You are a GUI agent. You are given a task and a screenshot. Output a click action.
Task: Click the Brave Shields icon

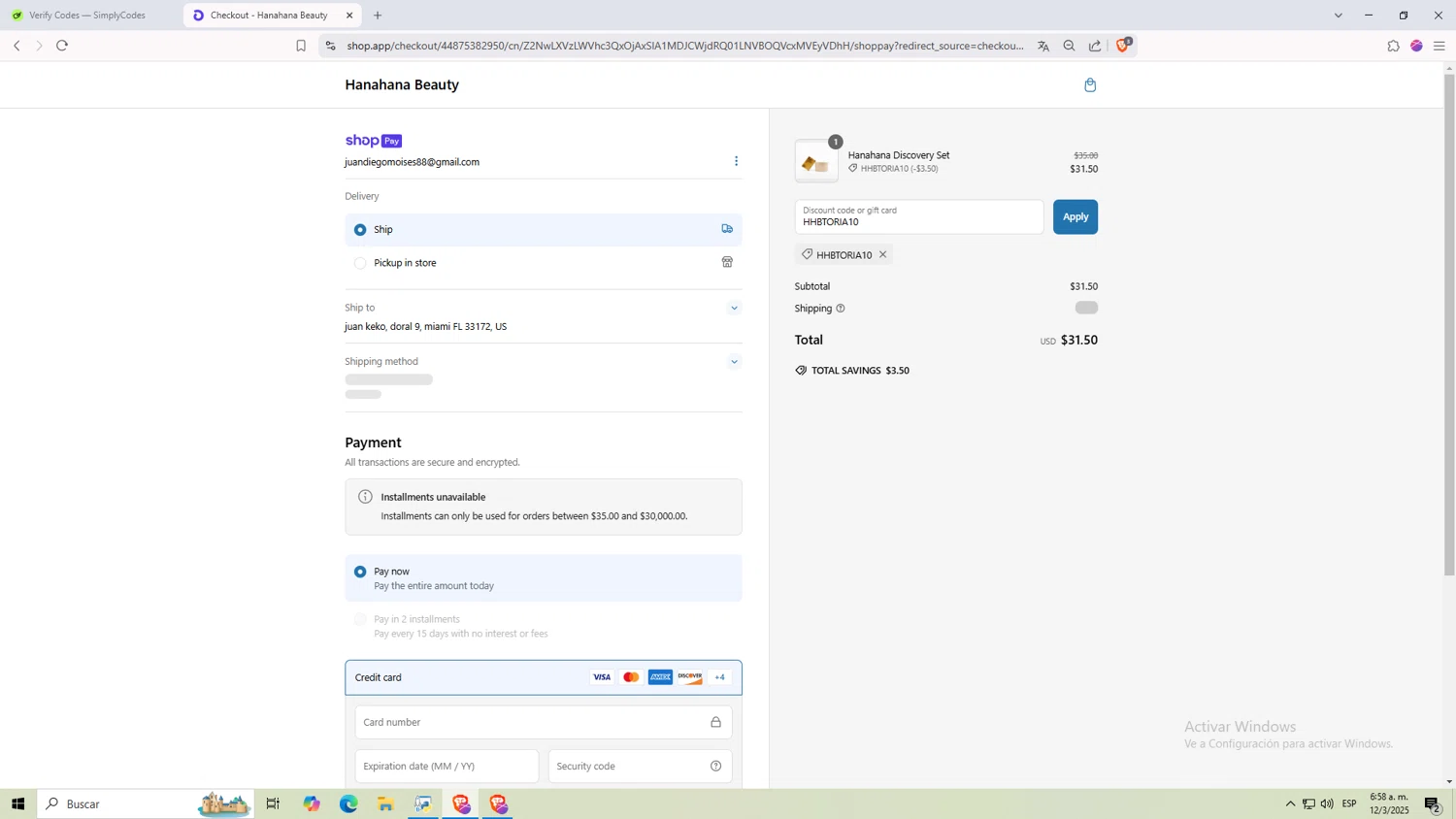pos(1123,45)
